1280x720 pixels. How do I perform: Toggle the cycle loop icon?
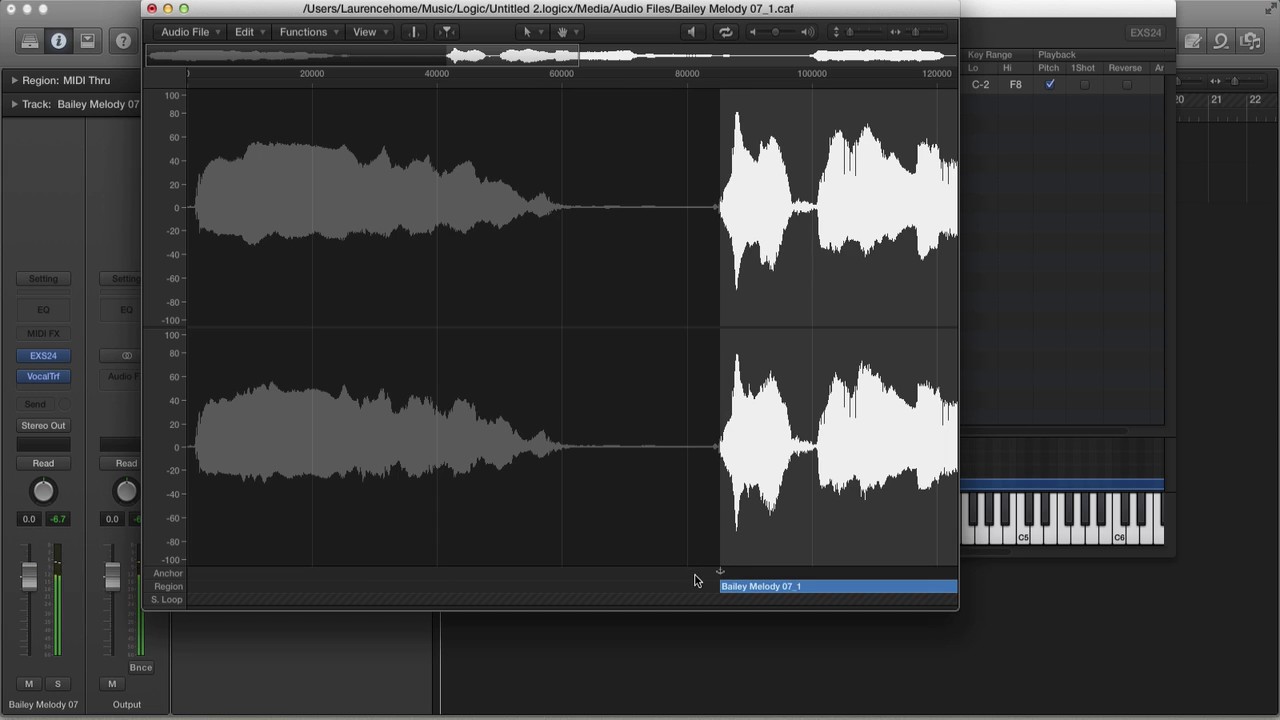point(726,32)
